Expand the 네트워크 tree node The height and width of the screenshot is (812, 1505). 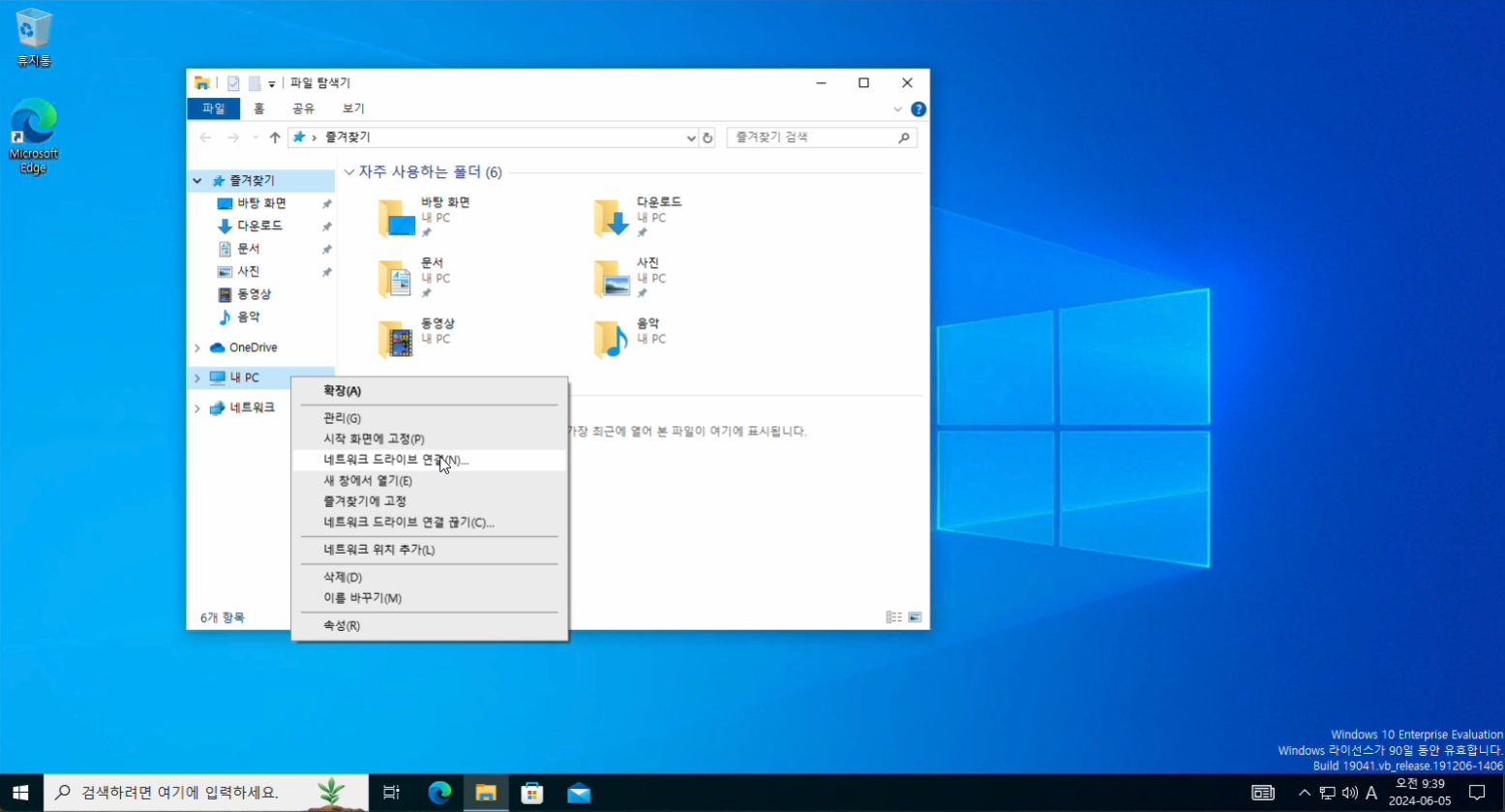197,408
